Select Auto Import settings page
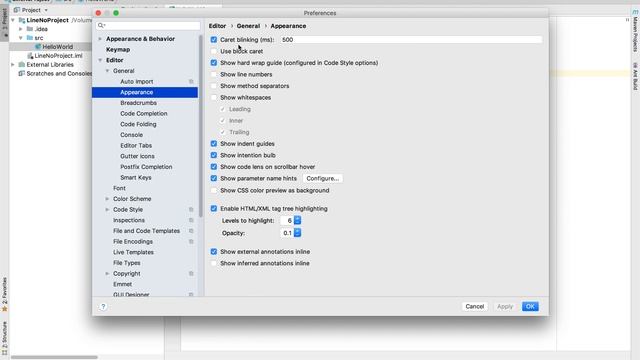This screenshot has height=360, width=640. tap(137, 82)
